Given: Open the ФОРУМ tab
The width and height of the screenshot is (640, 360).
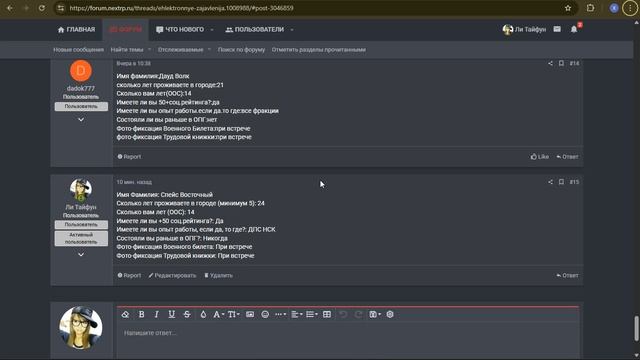Looking at the screenshot, I should [x=125, y=29].
